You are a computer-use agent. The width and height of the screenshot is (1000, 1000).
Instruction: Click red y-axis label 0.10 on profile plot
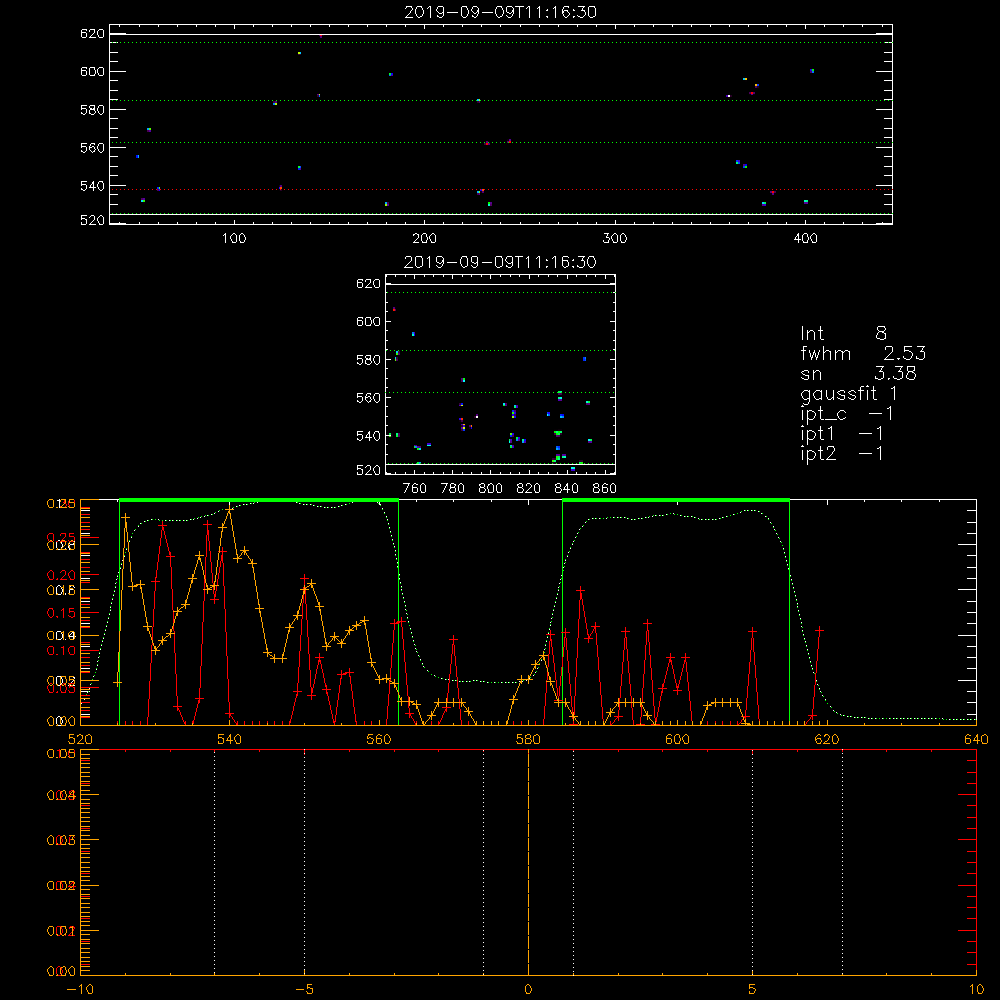(61, 651)
